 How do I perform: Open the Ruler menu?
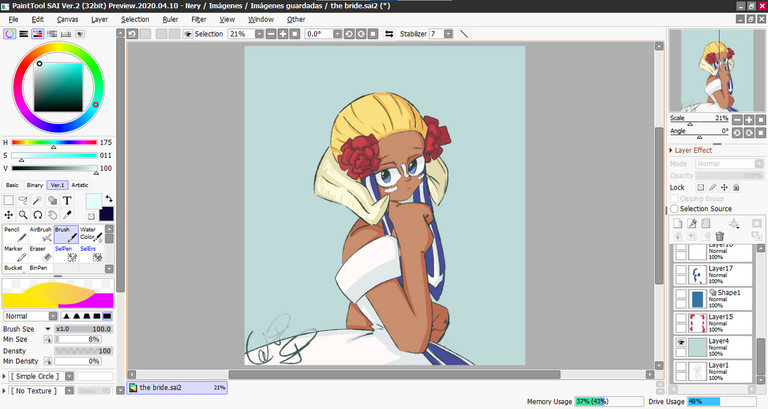click(x=170, y=19)
